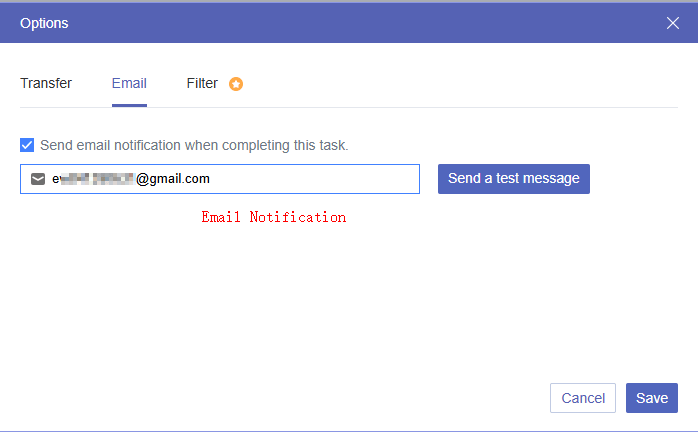The height and width of the screenshot is (432, 698).
Task: Send a test message
Action: coord(513,179)
